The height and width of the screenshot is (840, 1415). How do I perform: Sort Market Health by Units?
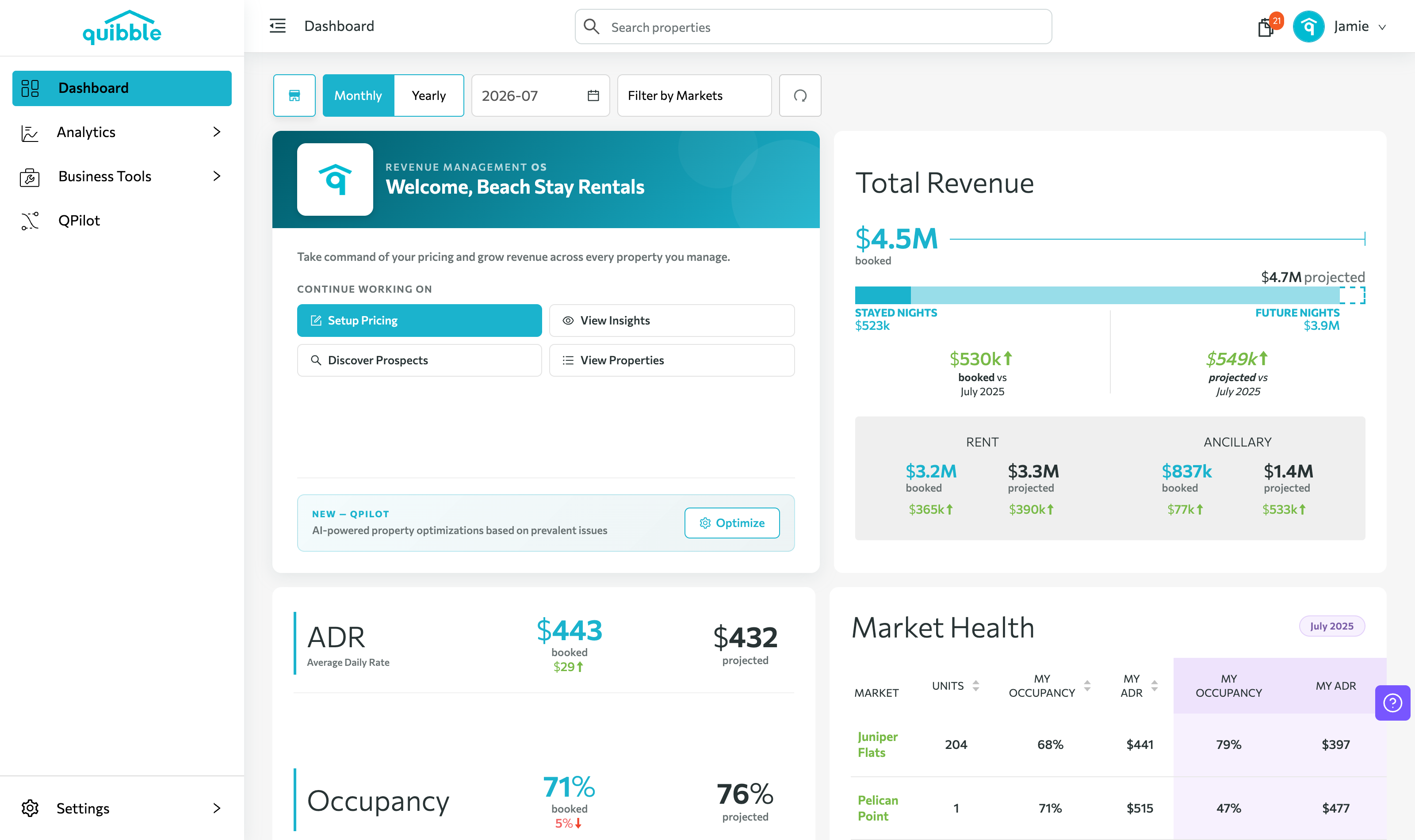976,685
